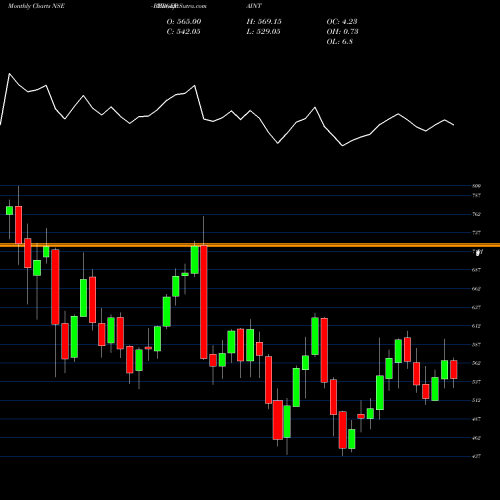Click the 737 price axis label
The image size is (500, 500).
477,233
